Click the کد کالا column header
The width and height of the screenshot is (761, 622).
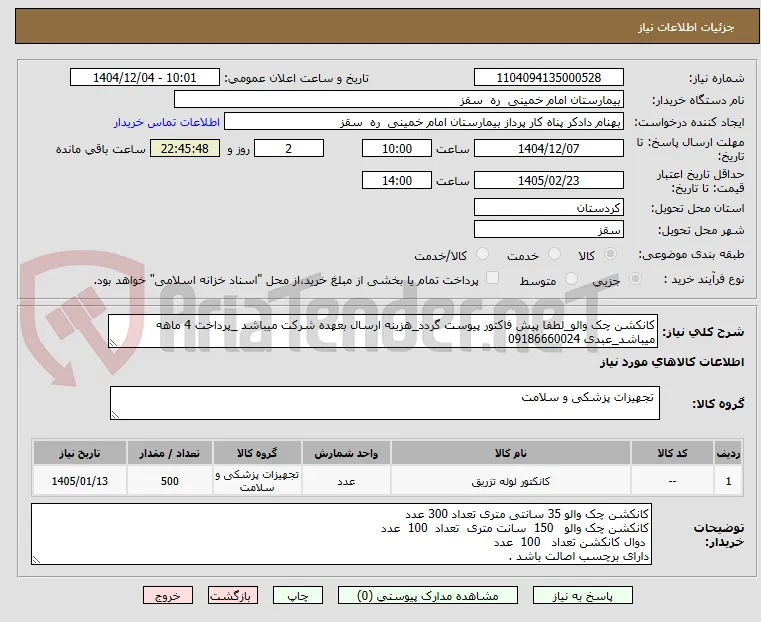click(672, 453)
